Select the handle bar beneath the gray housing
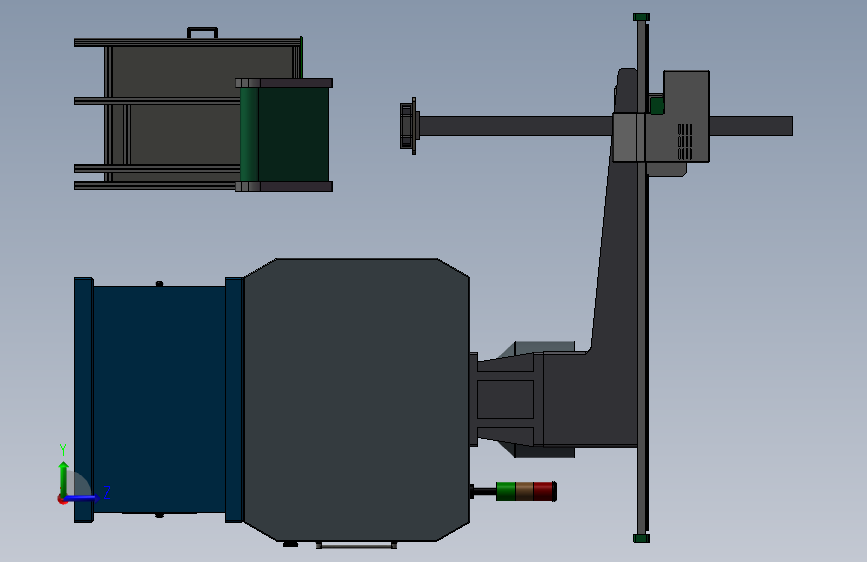This screenshot has width=867, height=562. click(357, 545)
